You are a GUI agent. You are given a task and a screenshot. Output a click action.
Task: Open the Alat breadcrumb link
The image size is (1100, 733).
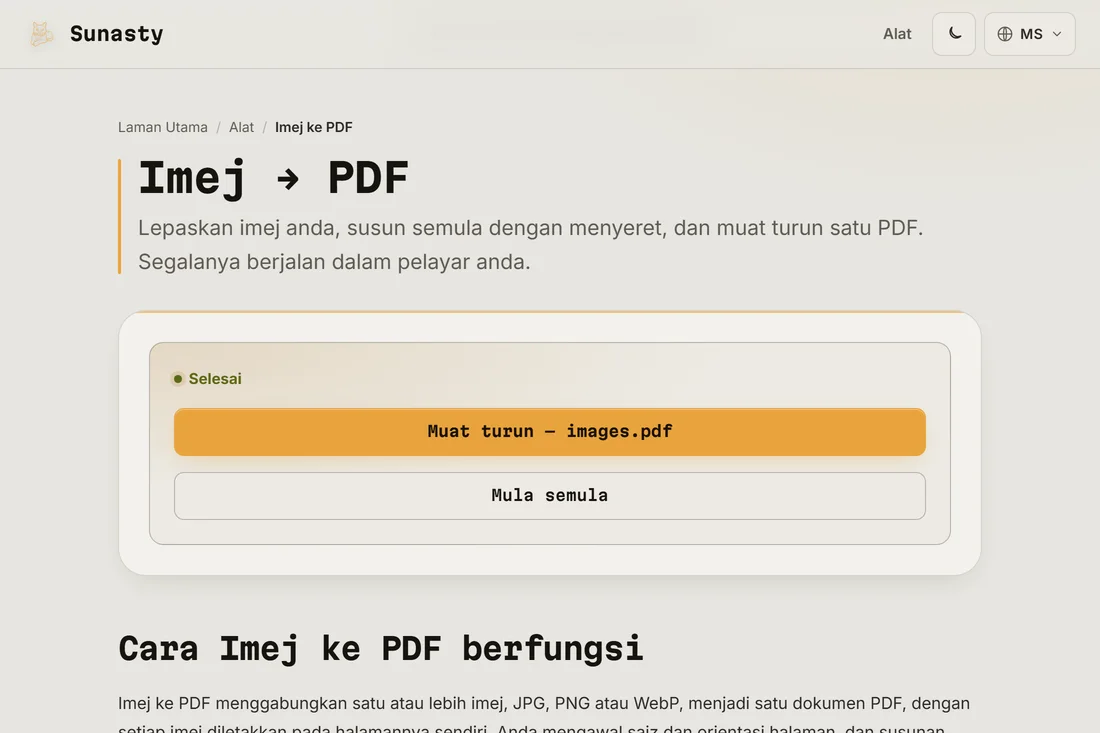tap(241, 127)
